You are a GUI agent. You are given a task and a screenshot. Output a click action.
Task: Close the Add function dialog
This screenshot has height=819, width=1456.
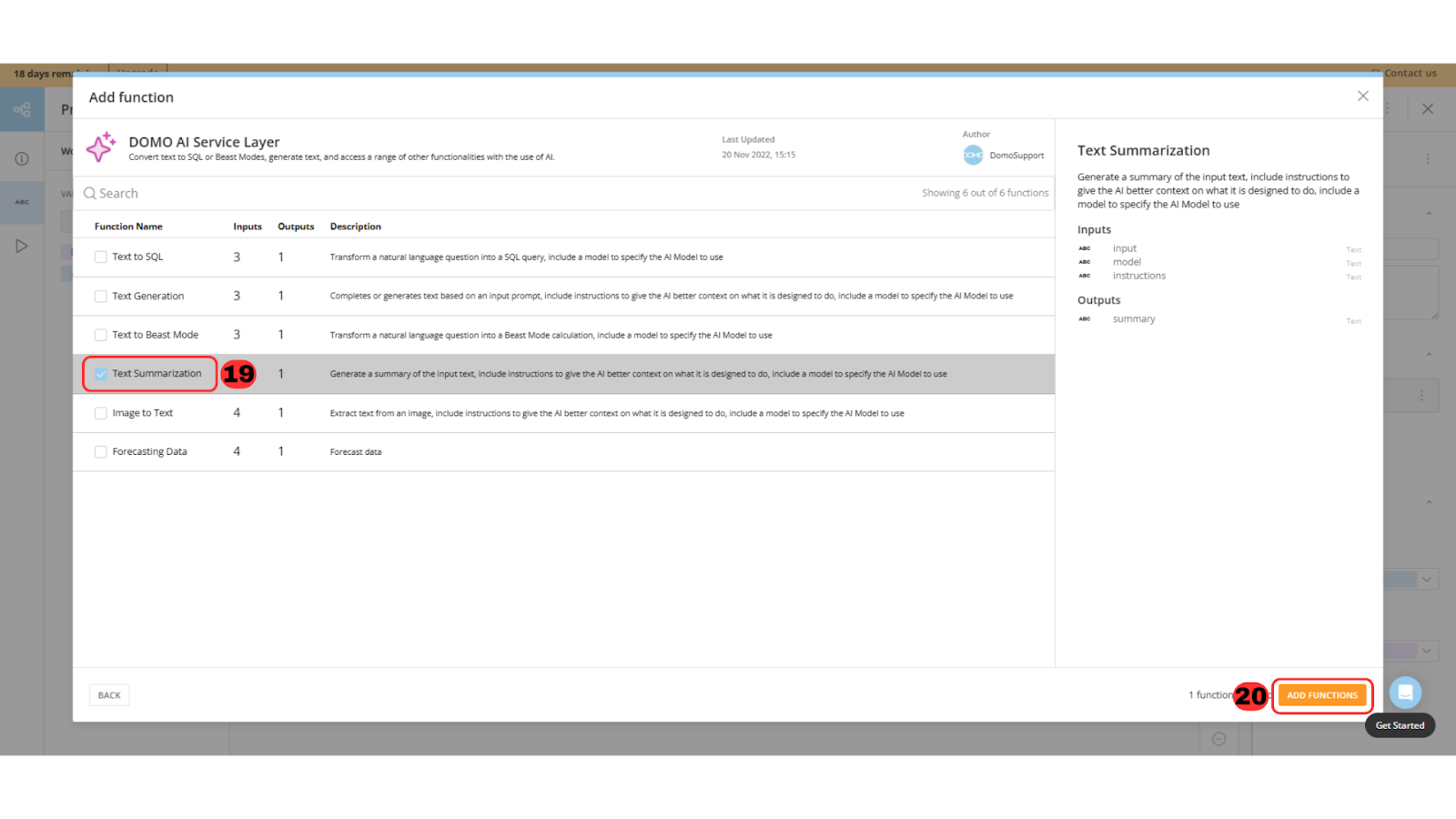pos(1363,96)
